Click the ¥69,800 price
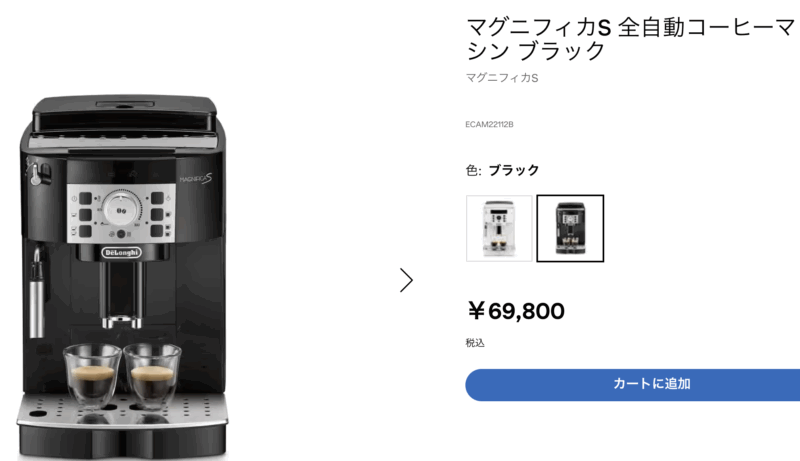The image size is (800, 461). [x=516, y=311]
